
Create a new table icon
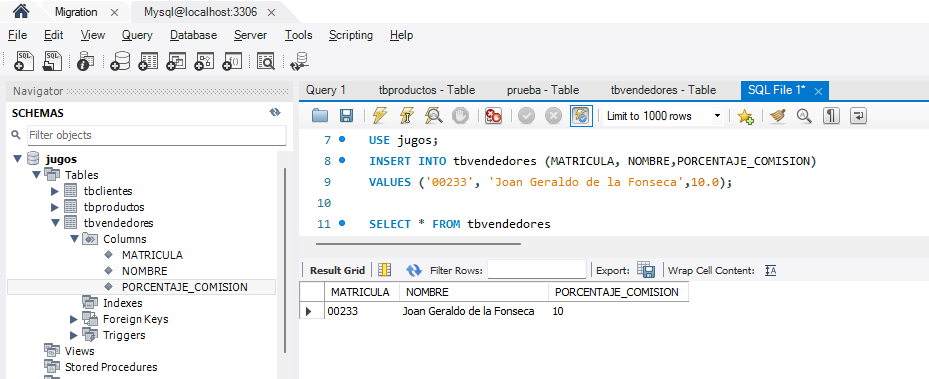click(148, 61)
